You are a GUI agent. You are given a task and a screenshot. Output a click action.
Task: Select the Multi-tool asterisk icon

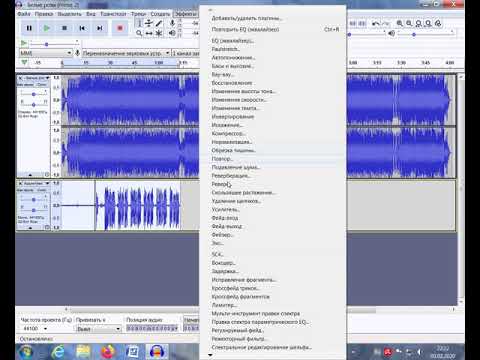tap(159, 33)
